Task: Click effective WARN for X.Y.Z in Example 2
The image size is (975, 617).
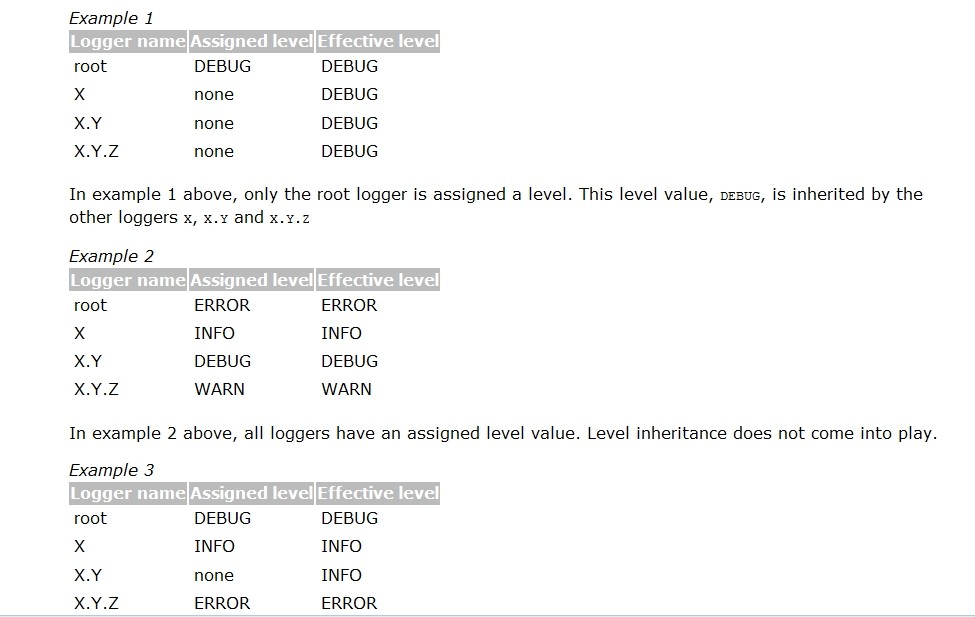Action: point(346,389)
